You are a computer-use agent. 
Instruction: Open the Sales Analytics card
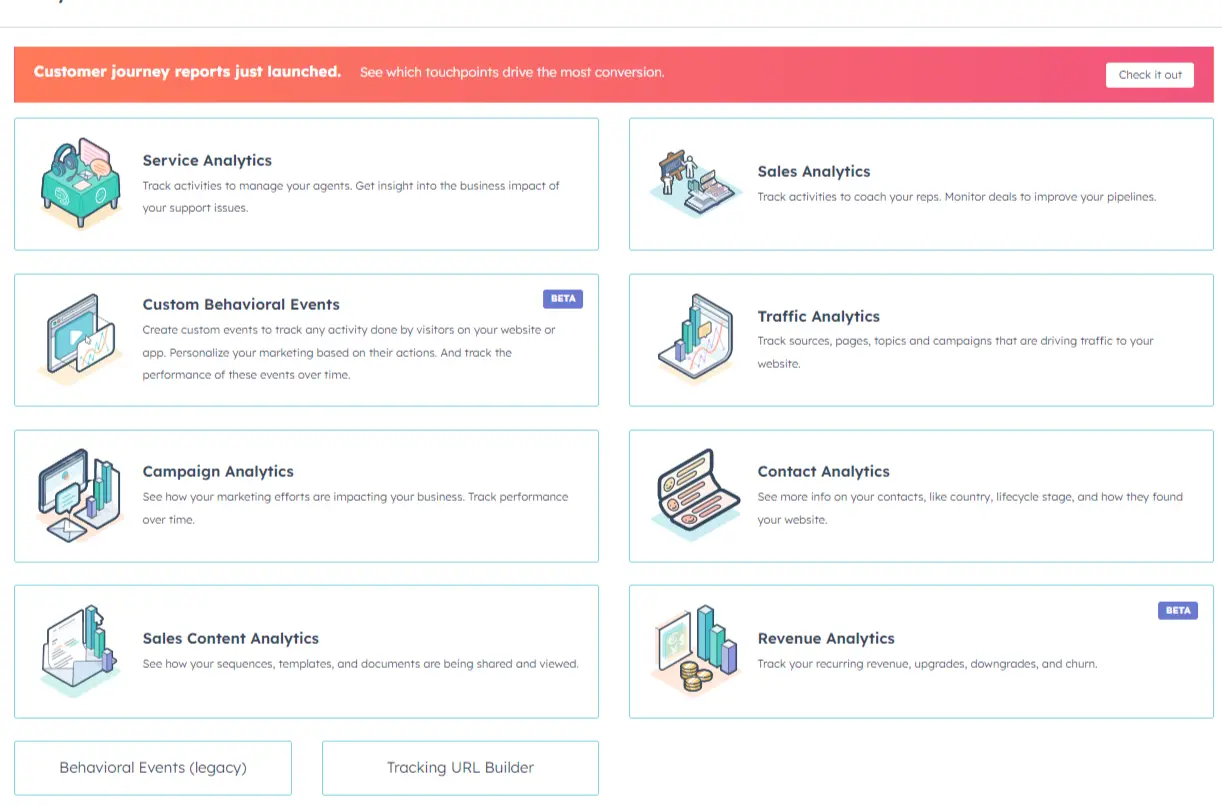pos(920,183)
